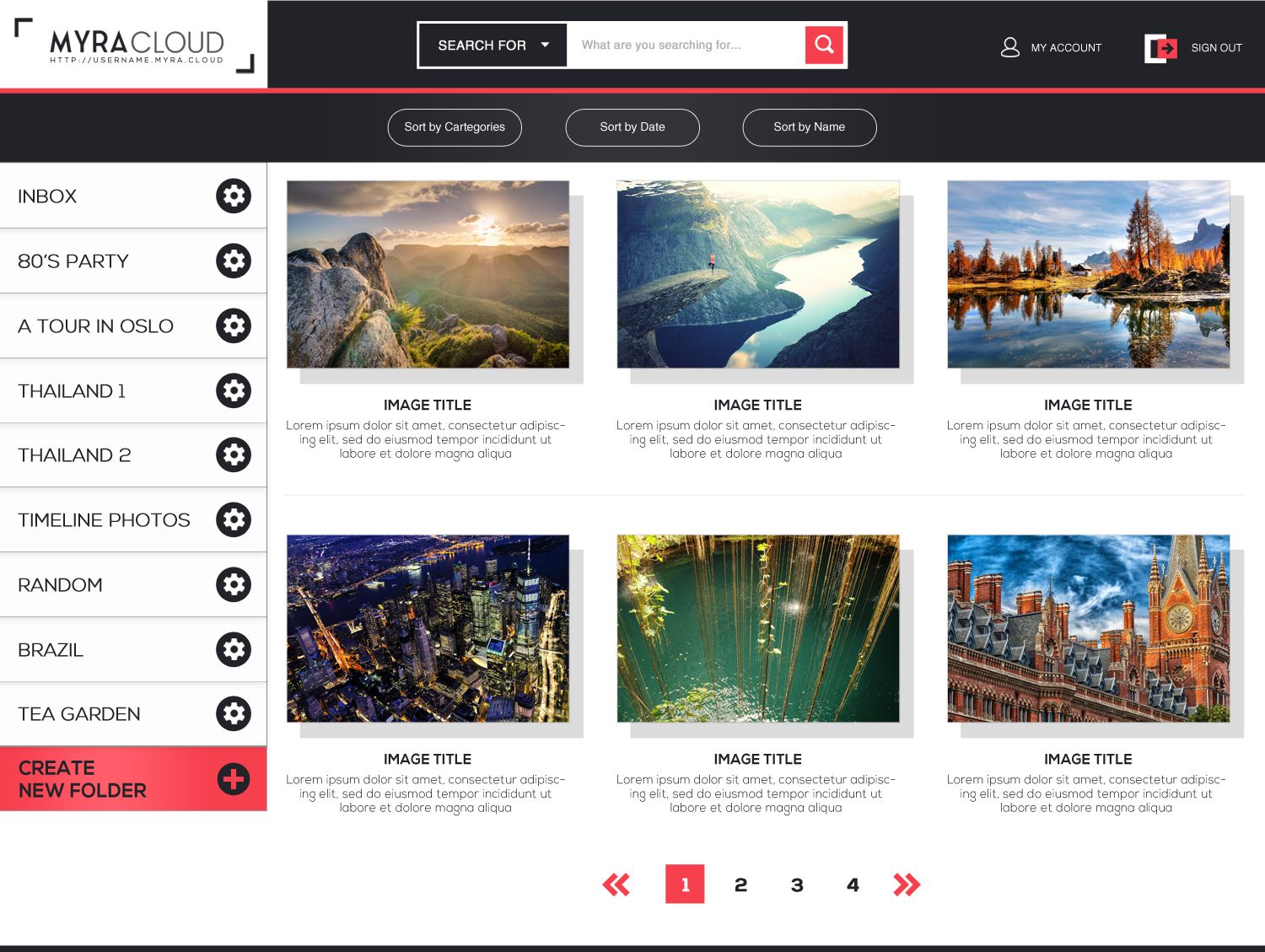This screenshot has width=1265, height=952.
Task: Open settings gear for A TOUR IN OSLO
Action: [x=234, y=325]
